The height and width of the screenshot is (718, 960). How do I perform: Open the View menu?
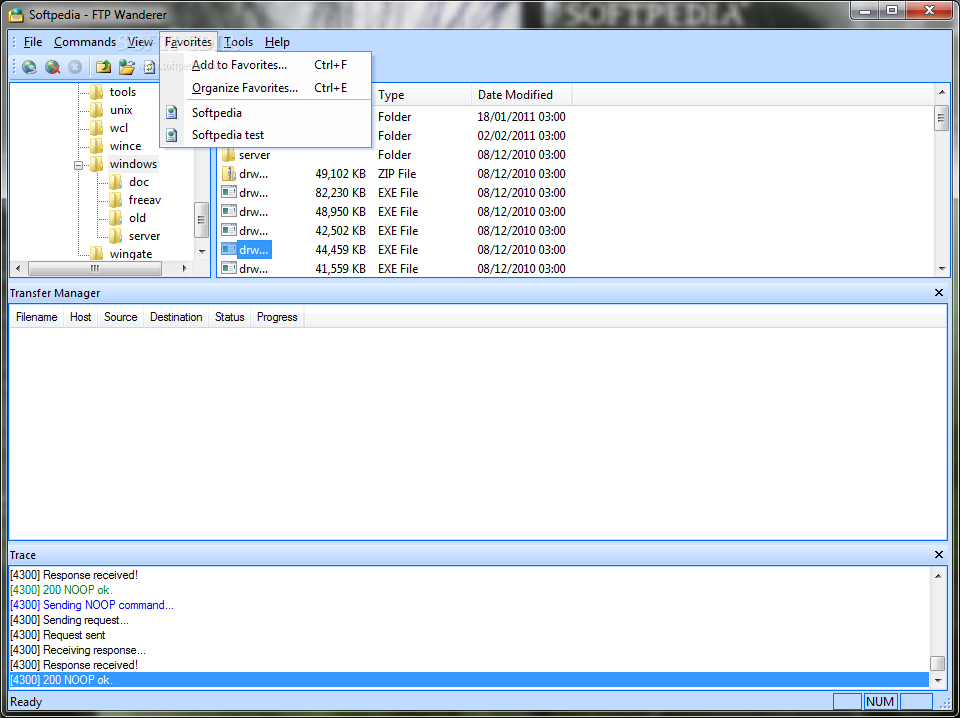coord(140,42)
